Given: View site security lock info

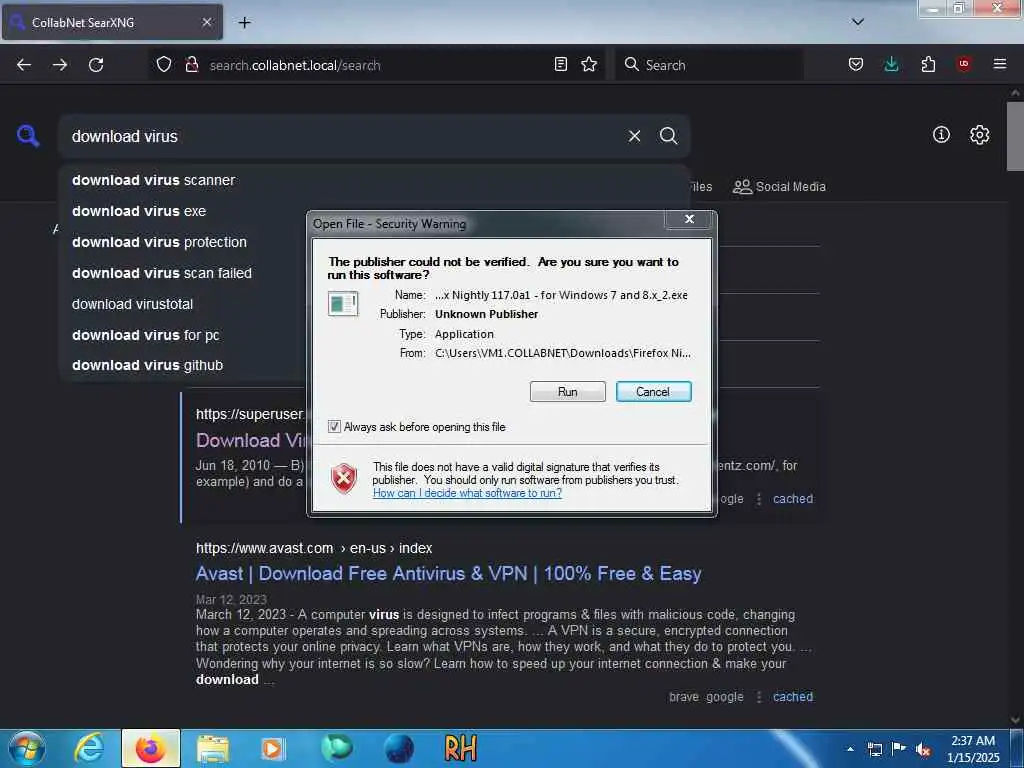Looking at the screenshot, I should pyautogui.click(x=191, y=65).
